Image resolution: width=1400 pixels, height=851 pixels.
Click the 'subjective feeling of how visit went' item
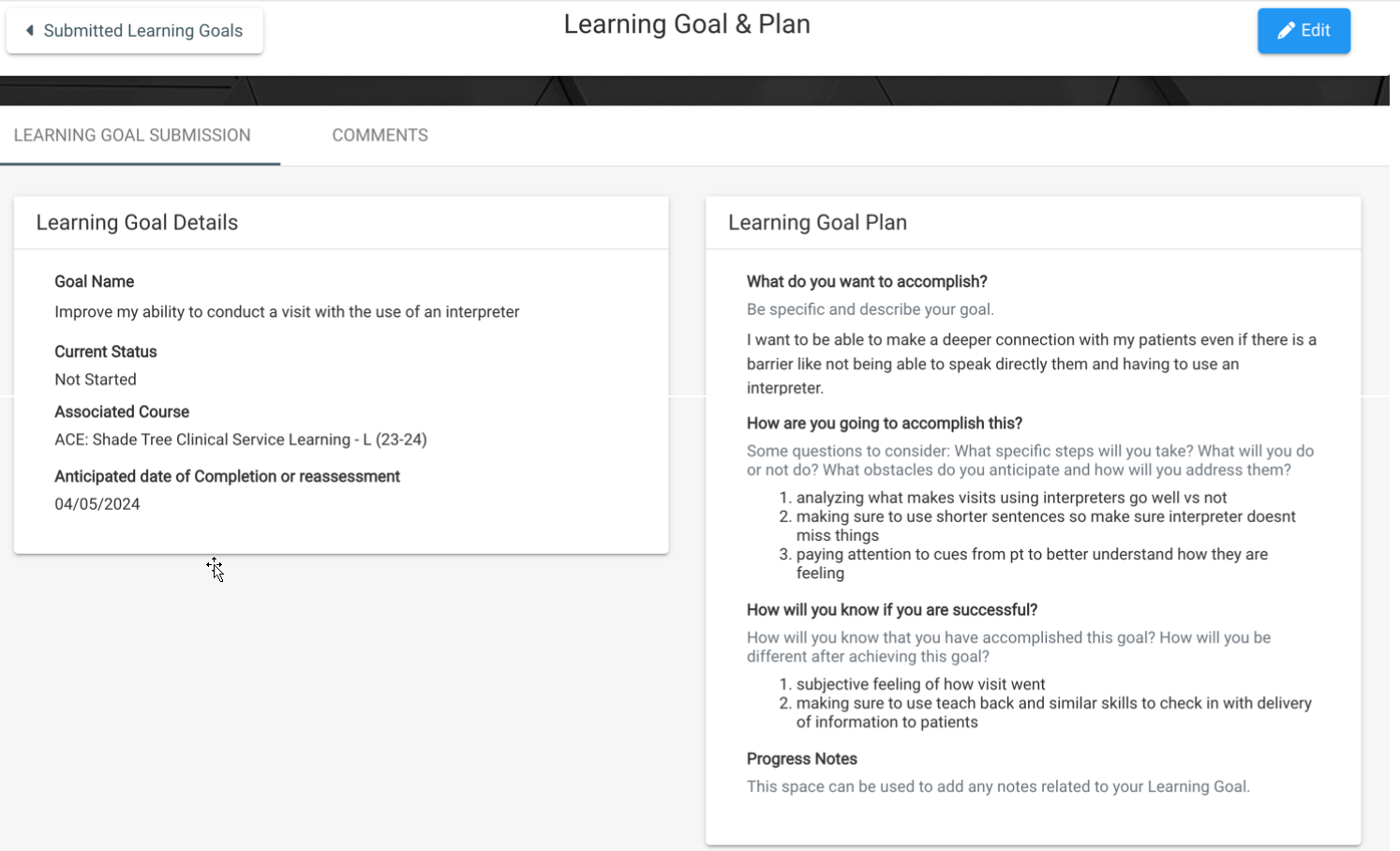pos(920,685)
